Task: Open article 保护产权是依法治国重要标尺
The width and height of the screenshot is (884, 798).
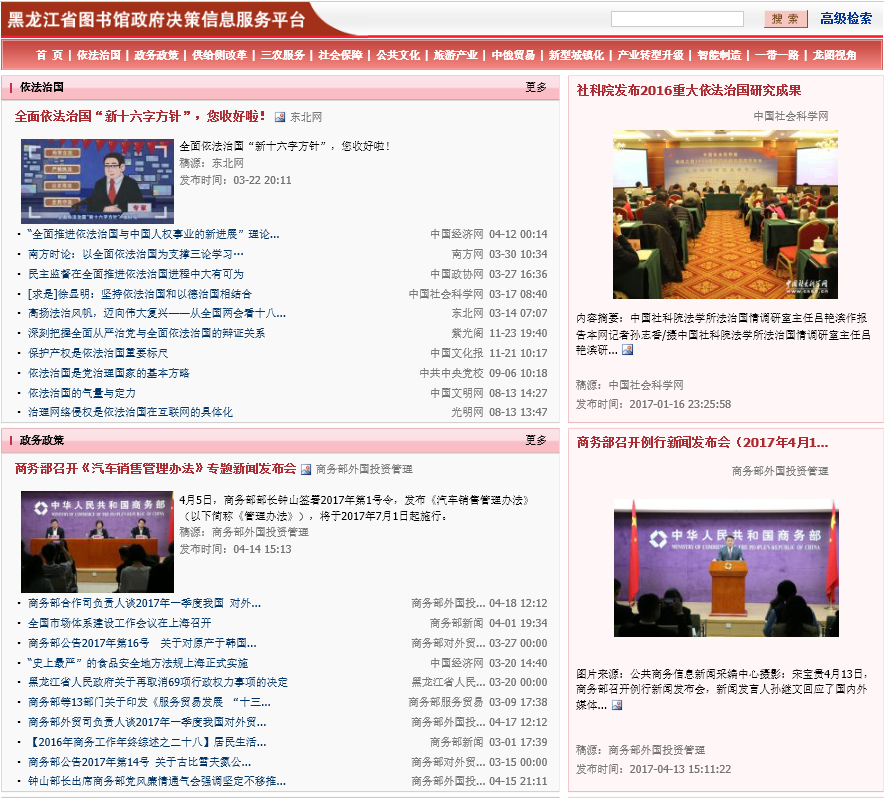Action: [x=98, y=353]
